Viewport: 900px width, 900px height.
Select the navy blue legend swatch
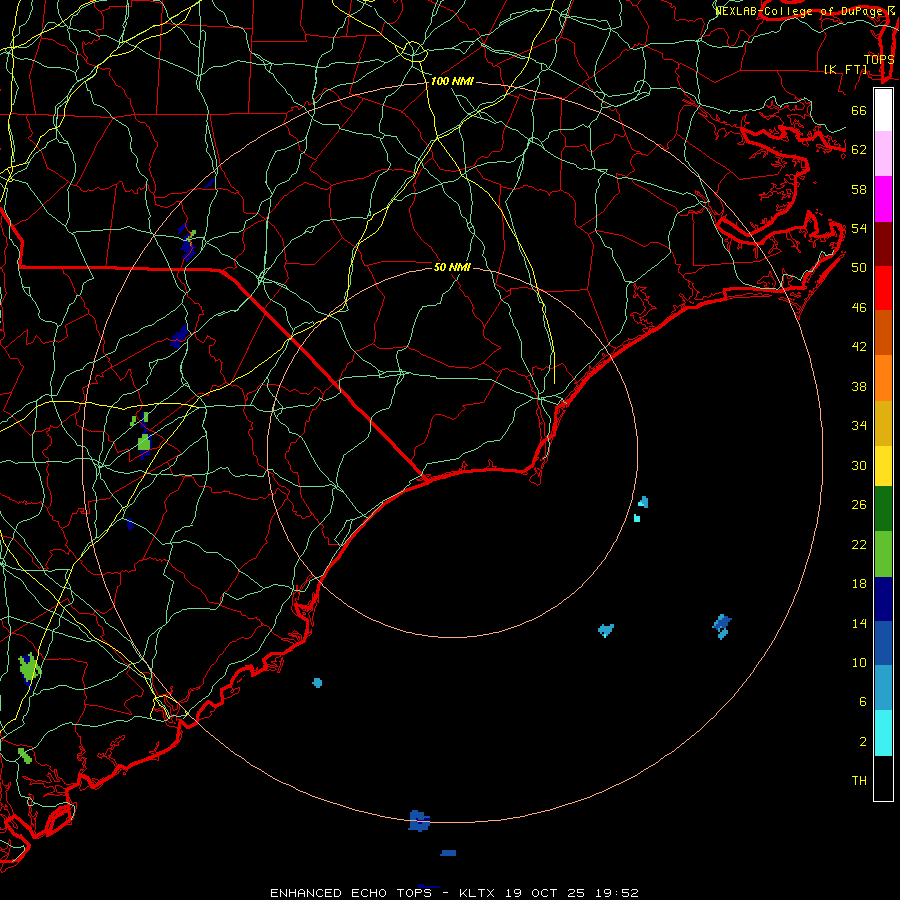point(883,599)
